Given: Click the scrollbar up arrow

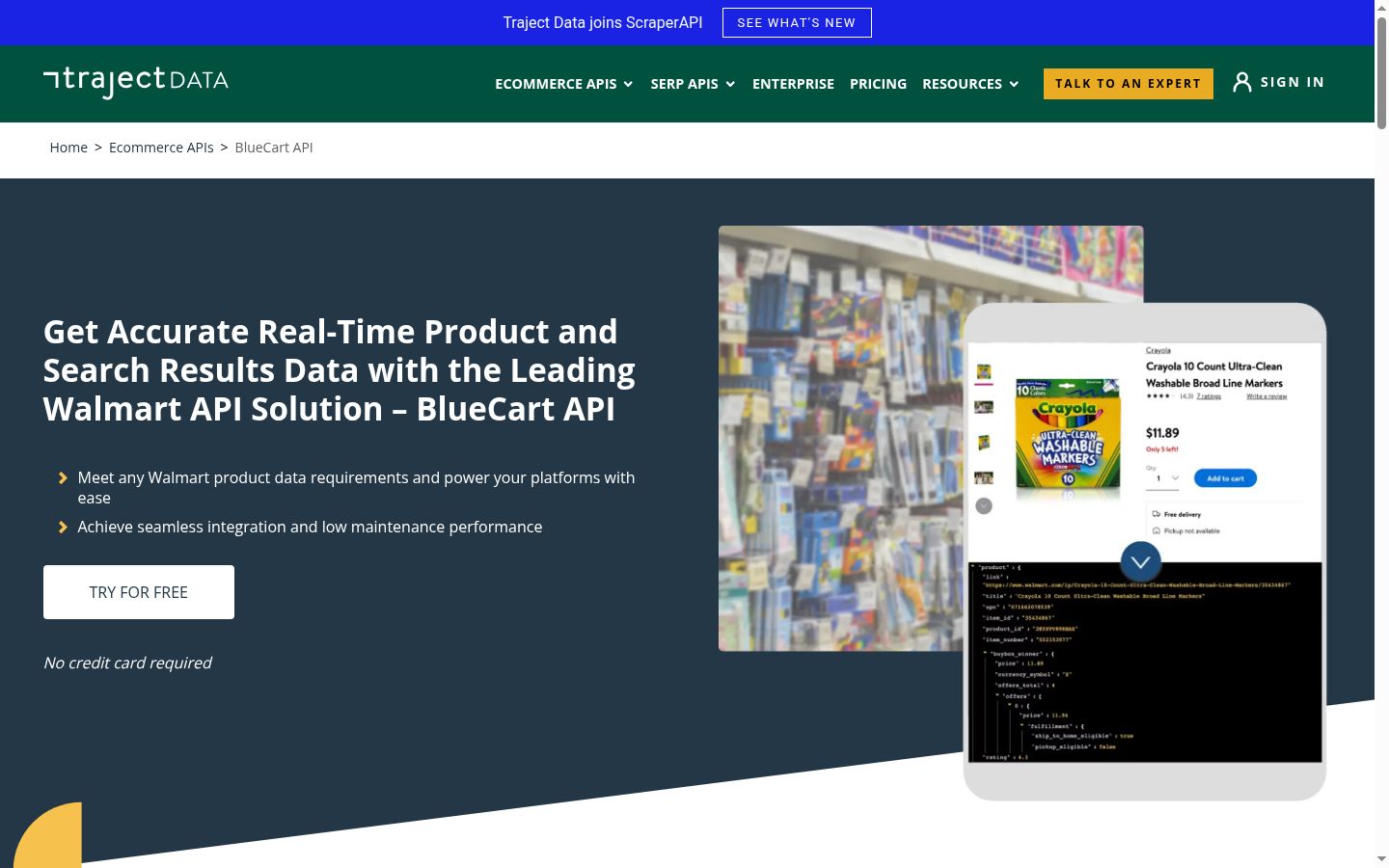Looking at the screenshot, I should 1381,8.
